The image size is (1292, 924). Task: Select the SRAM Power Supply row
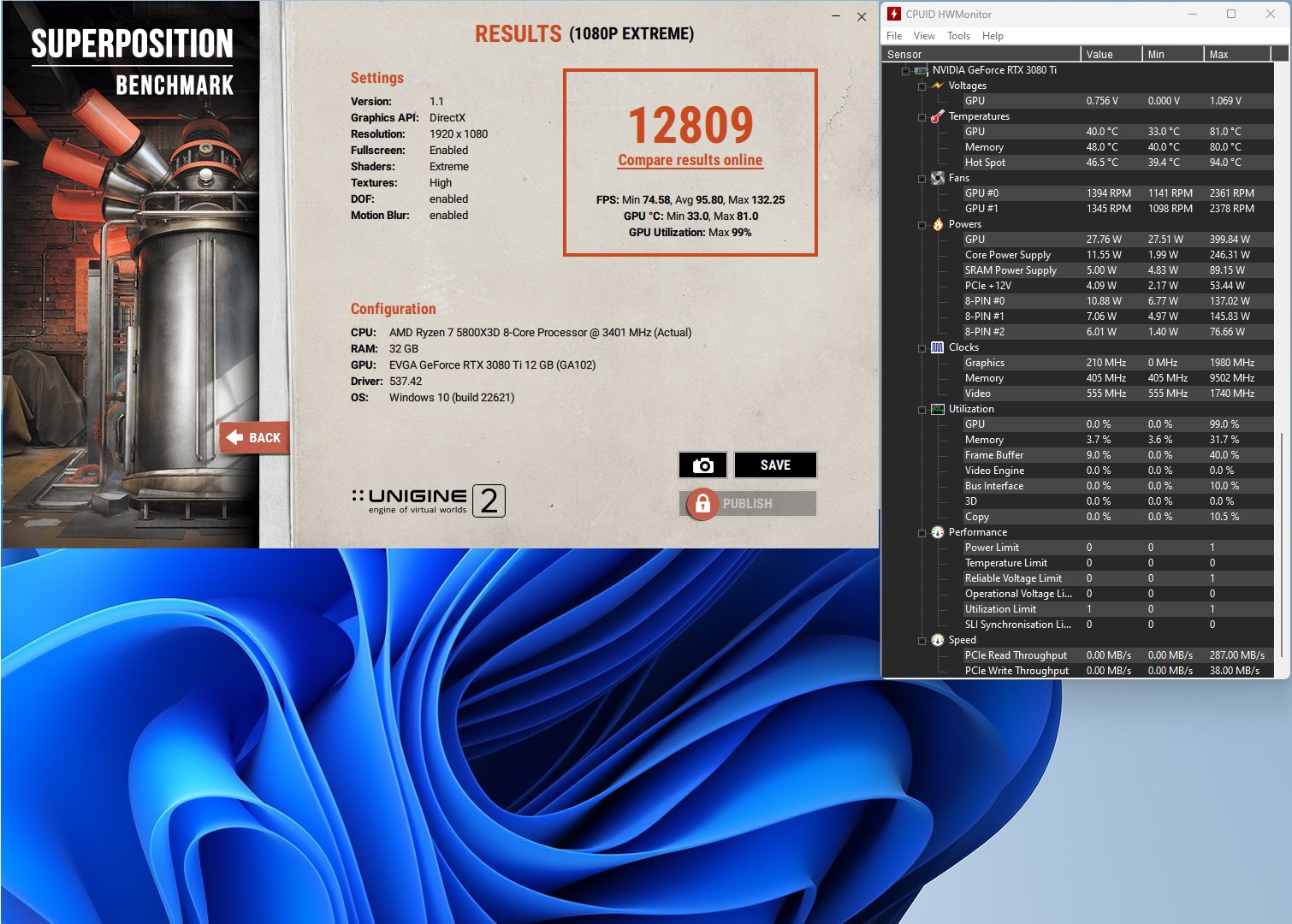[x=1117, y=270]
